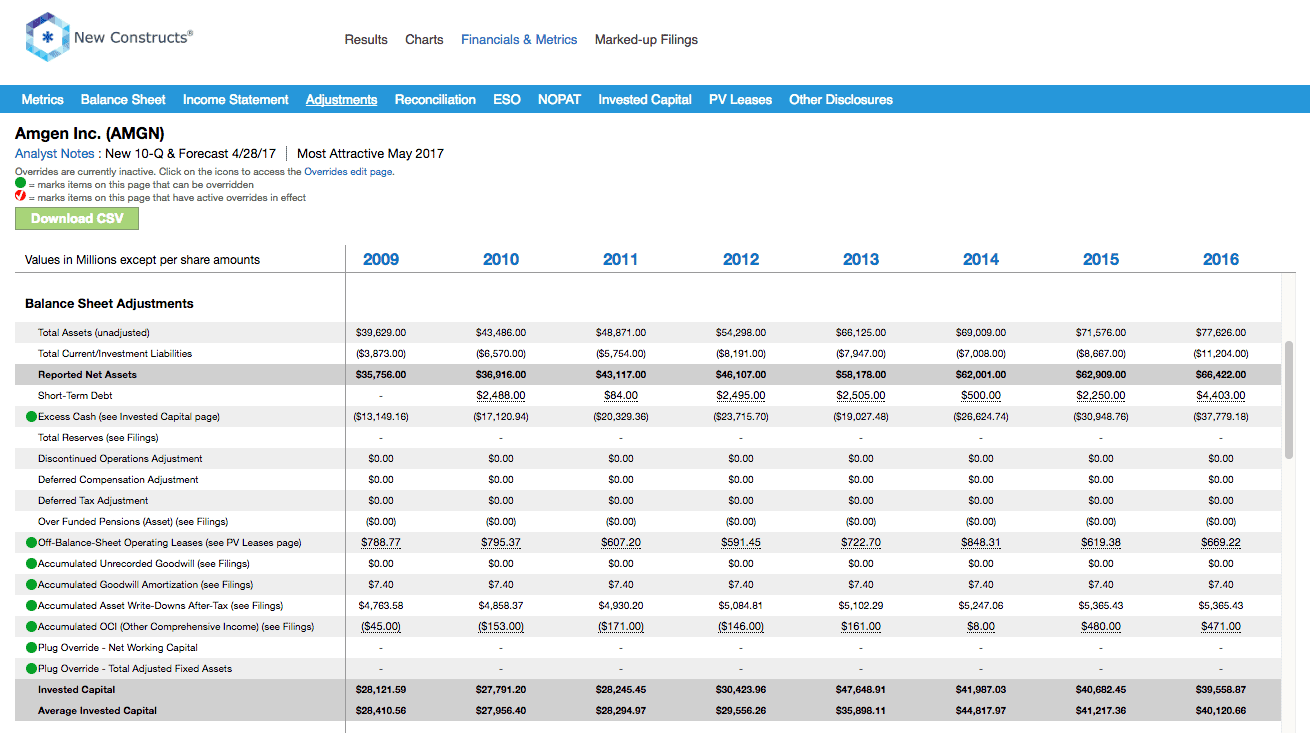Open the NOPAT tab

559,99
